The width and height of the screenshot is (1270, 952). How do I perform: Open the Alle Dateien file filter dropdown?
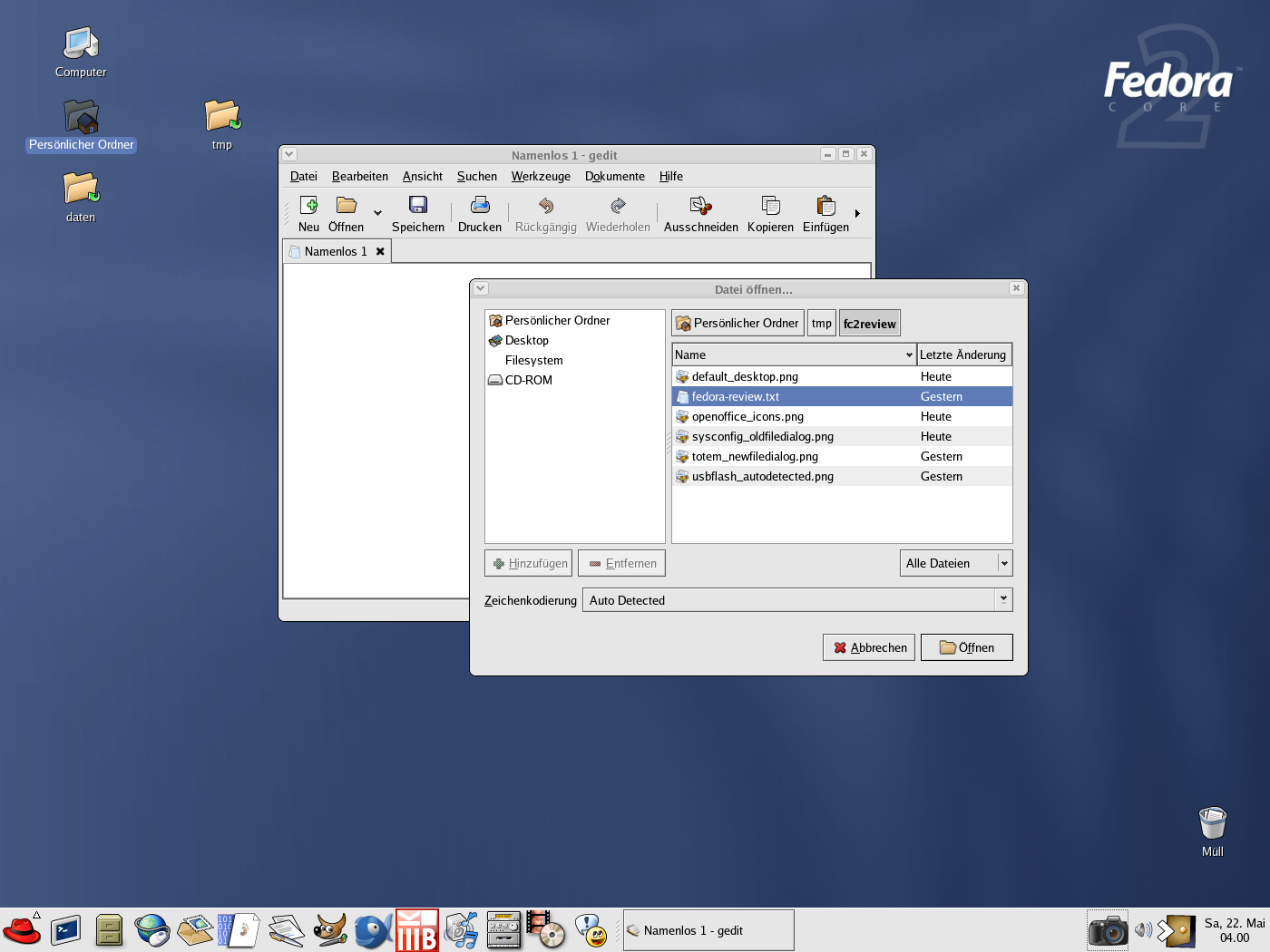tap(955, 563)
